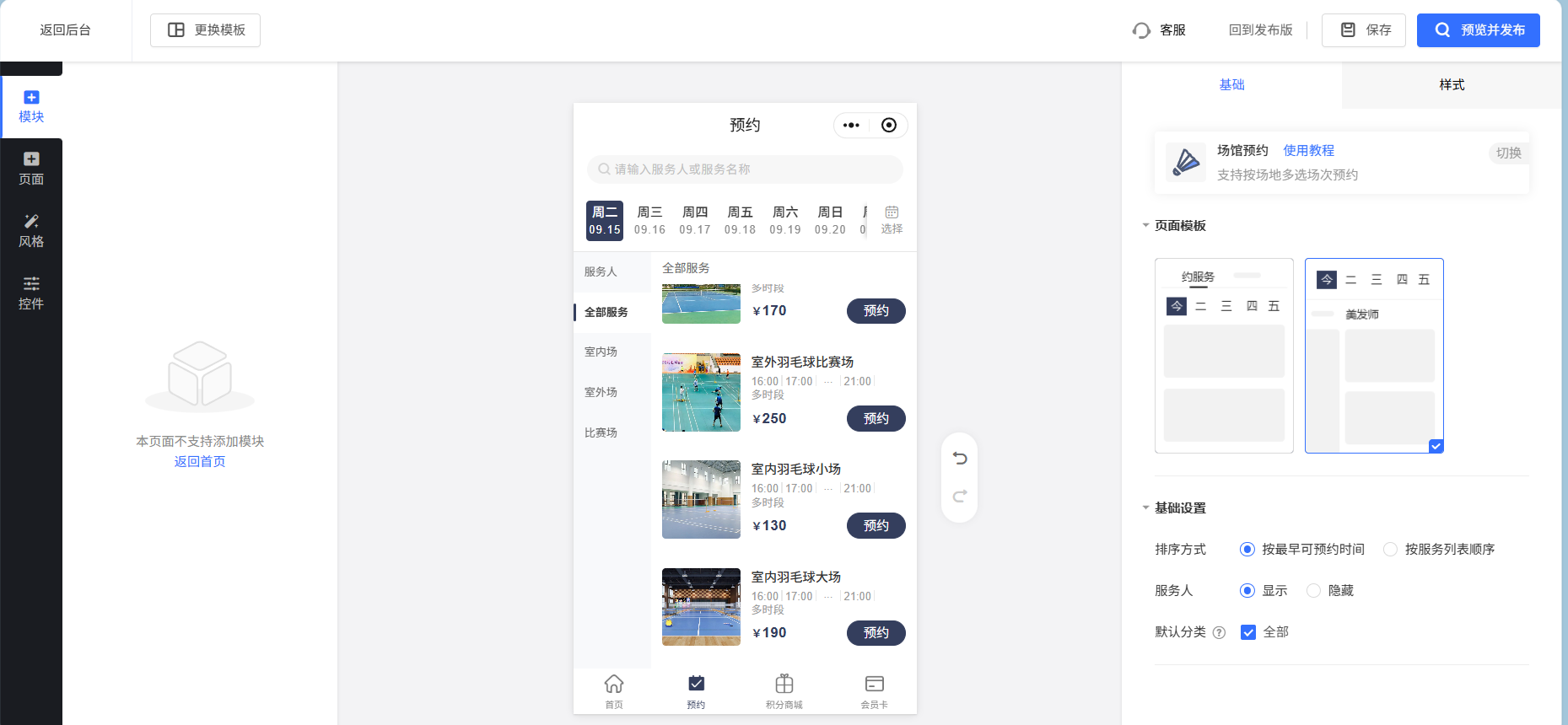Screen dimensions: 1568x725
Task: Select the 周三 09.16 date tab
Action: tap(649, 220)
